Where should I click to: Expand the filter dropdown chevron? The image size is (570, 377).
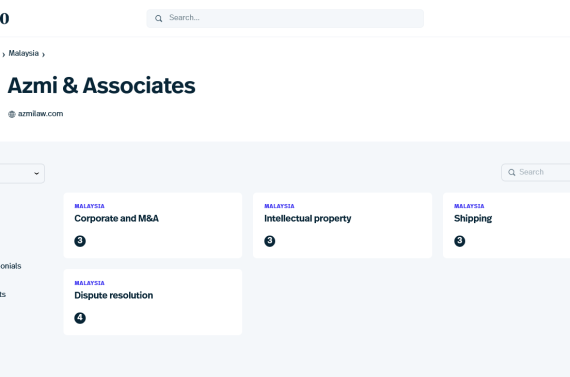click(x=36, y=173)
